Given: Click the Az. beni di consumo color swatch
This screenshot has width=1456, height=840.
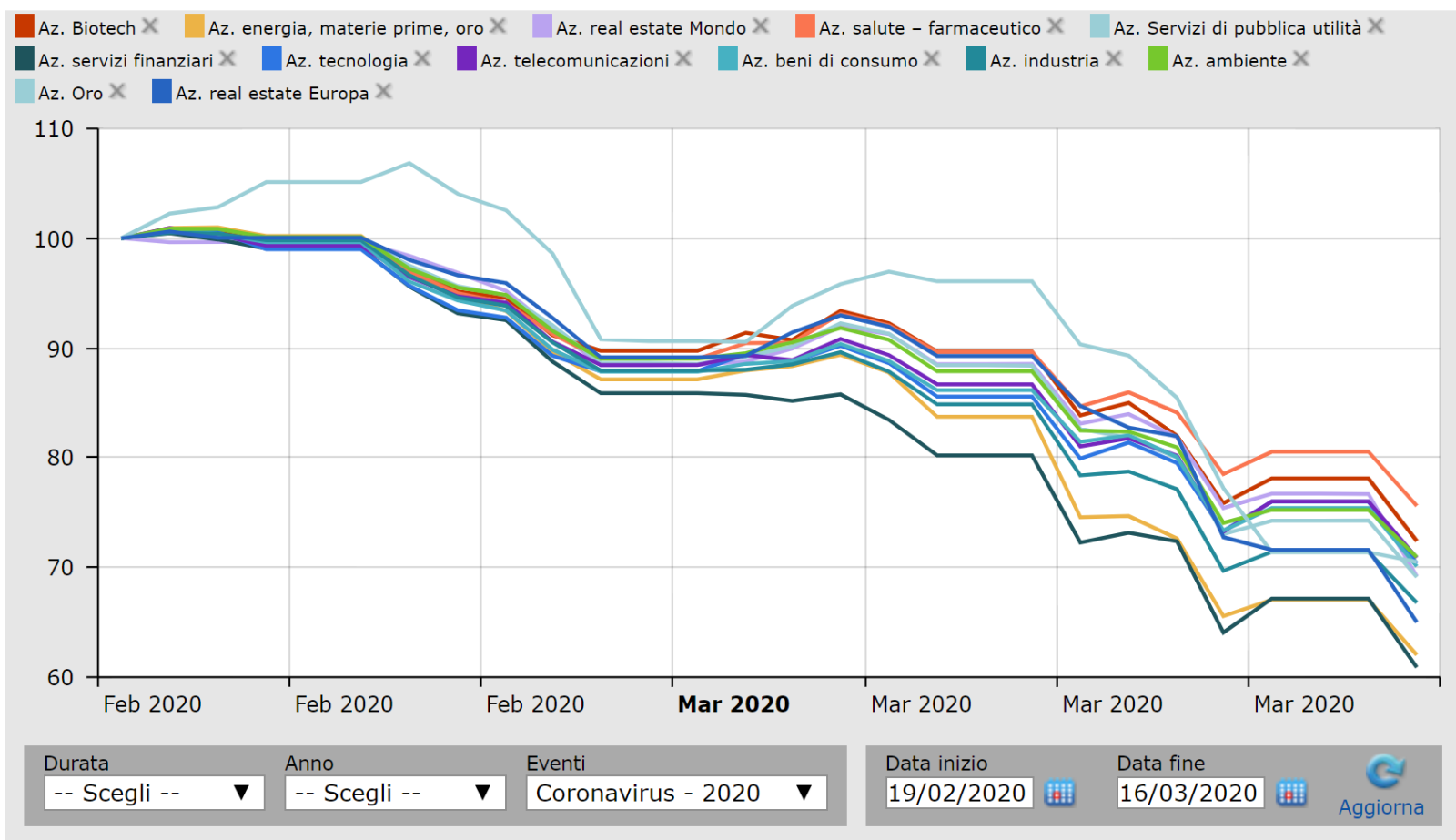Looking at the screenshot, I should click(727, 59).
